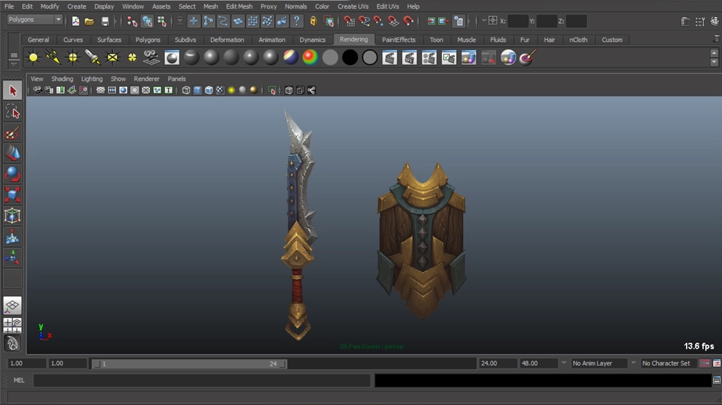This screenshot has height=405, width=722.
Task: Save the scene with the disk icon
Action: (x=105, y=21)
